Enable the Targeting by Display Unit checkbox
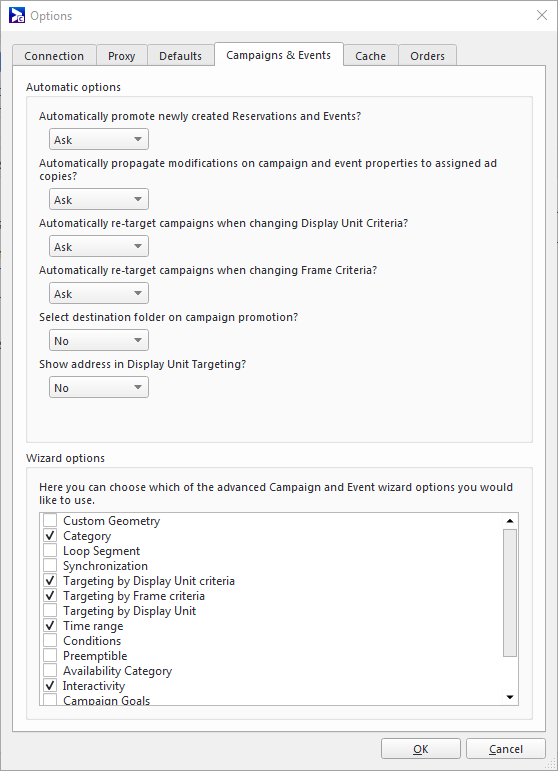Viewport: 558px width, 771px height. tap(50, 611)
